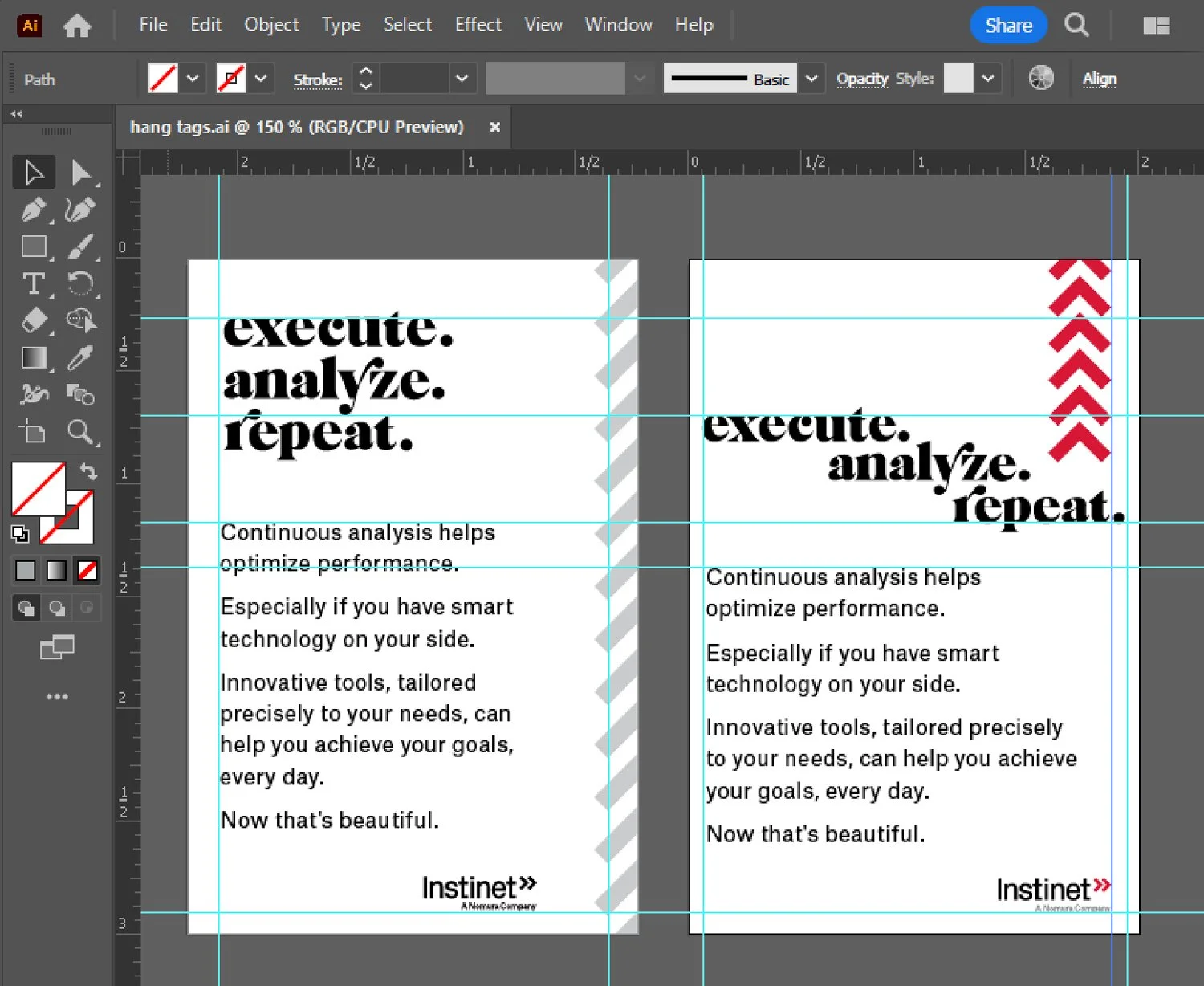Image resolution: width=1204 pixels, height=986 pixels.
Task: Choose the Zoom tool
Action: (x=80, y=432)
